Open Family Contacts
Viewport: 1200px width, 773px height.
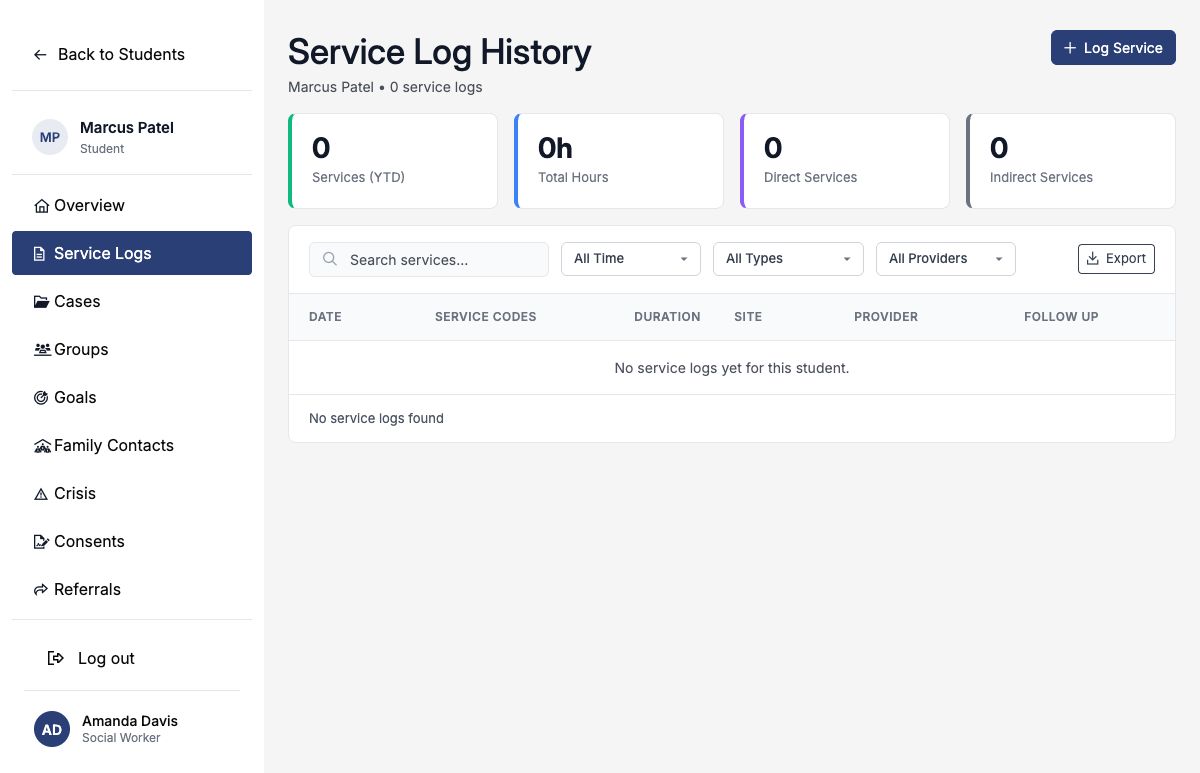[132, 445]
